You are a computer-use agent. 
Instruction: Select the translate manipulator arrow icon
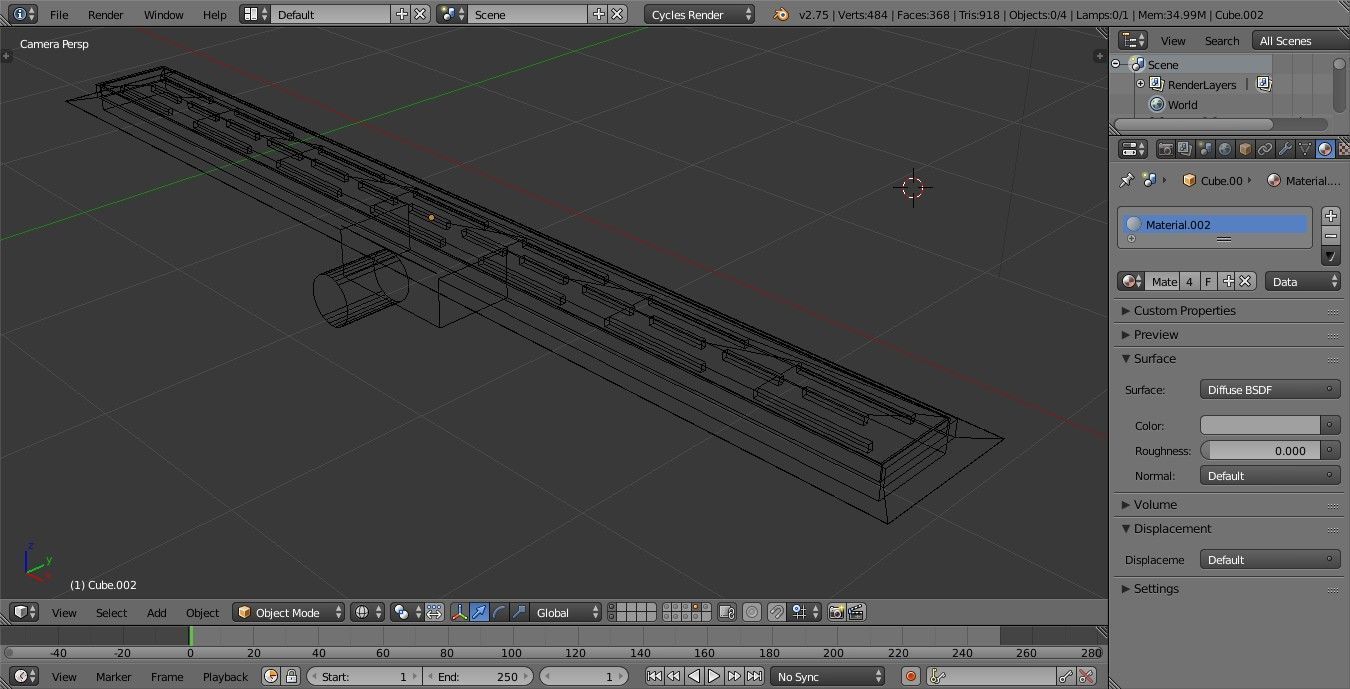(x=480, y=612)
